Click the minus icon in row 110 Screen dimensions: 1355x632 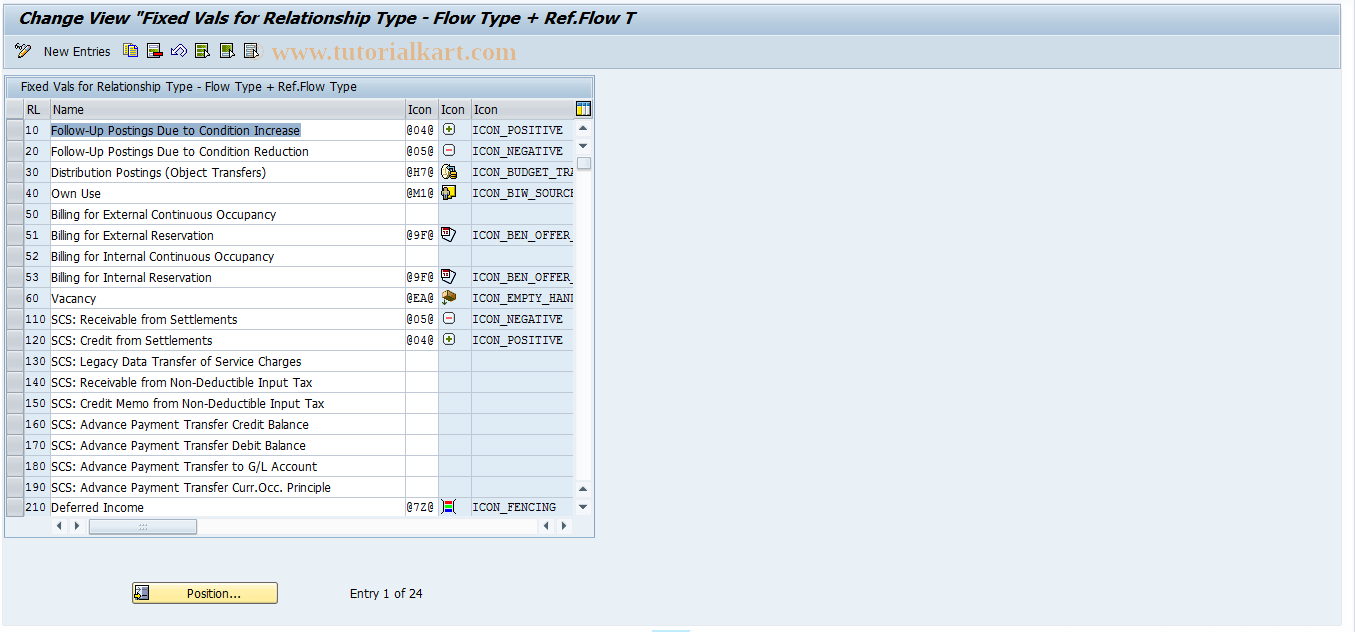click(x=449, y=319)
